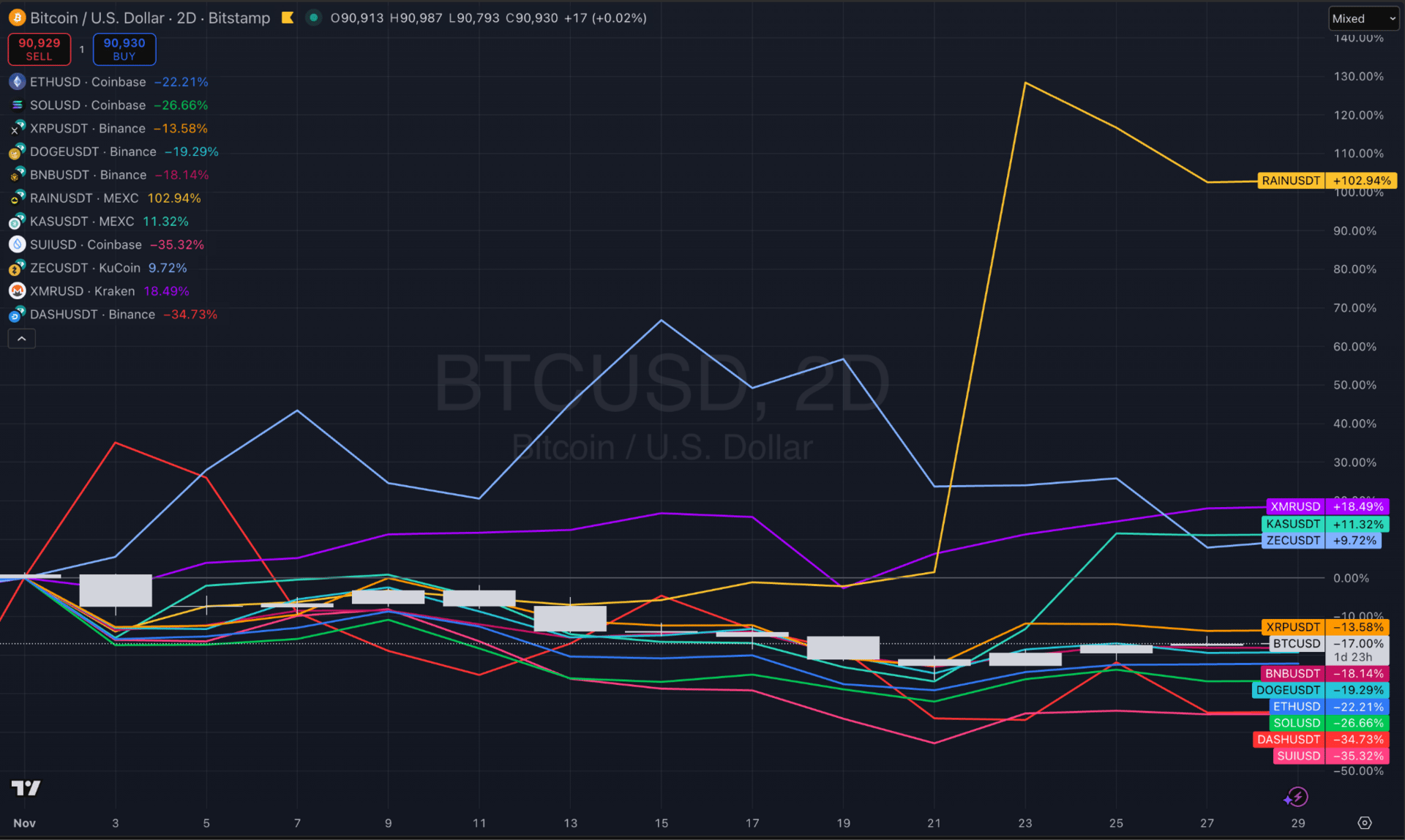Click the Bitcoin symbol icon in title
The width and height of the screenshot is (1405, 840).
point(17,18)
